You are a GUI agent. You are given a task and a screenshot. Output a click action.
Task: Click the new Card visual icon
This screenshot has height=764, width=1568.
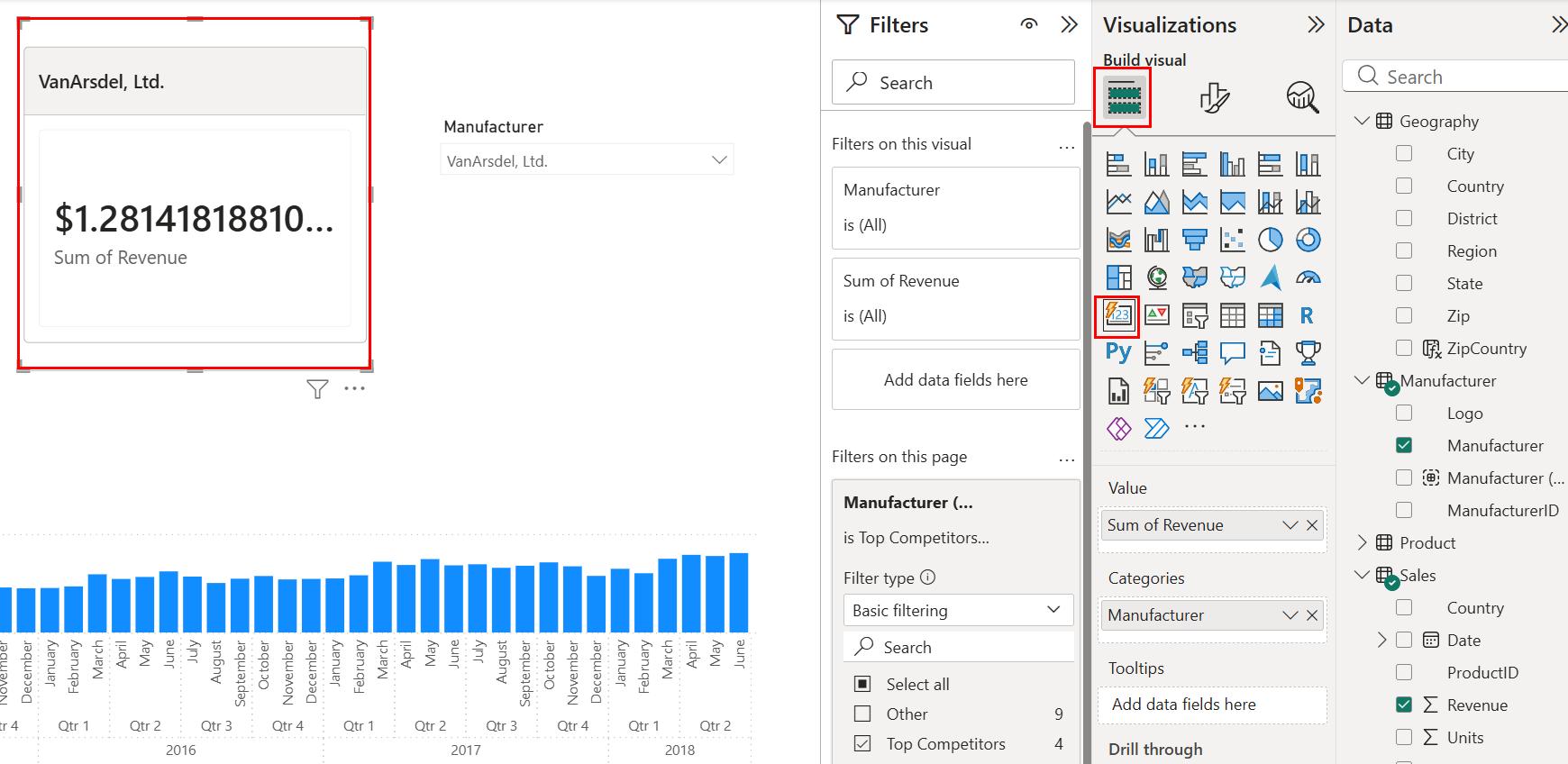point(1117,315)
